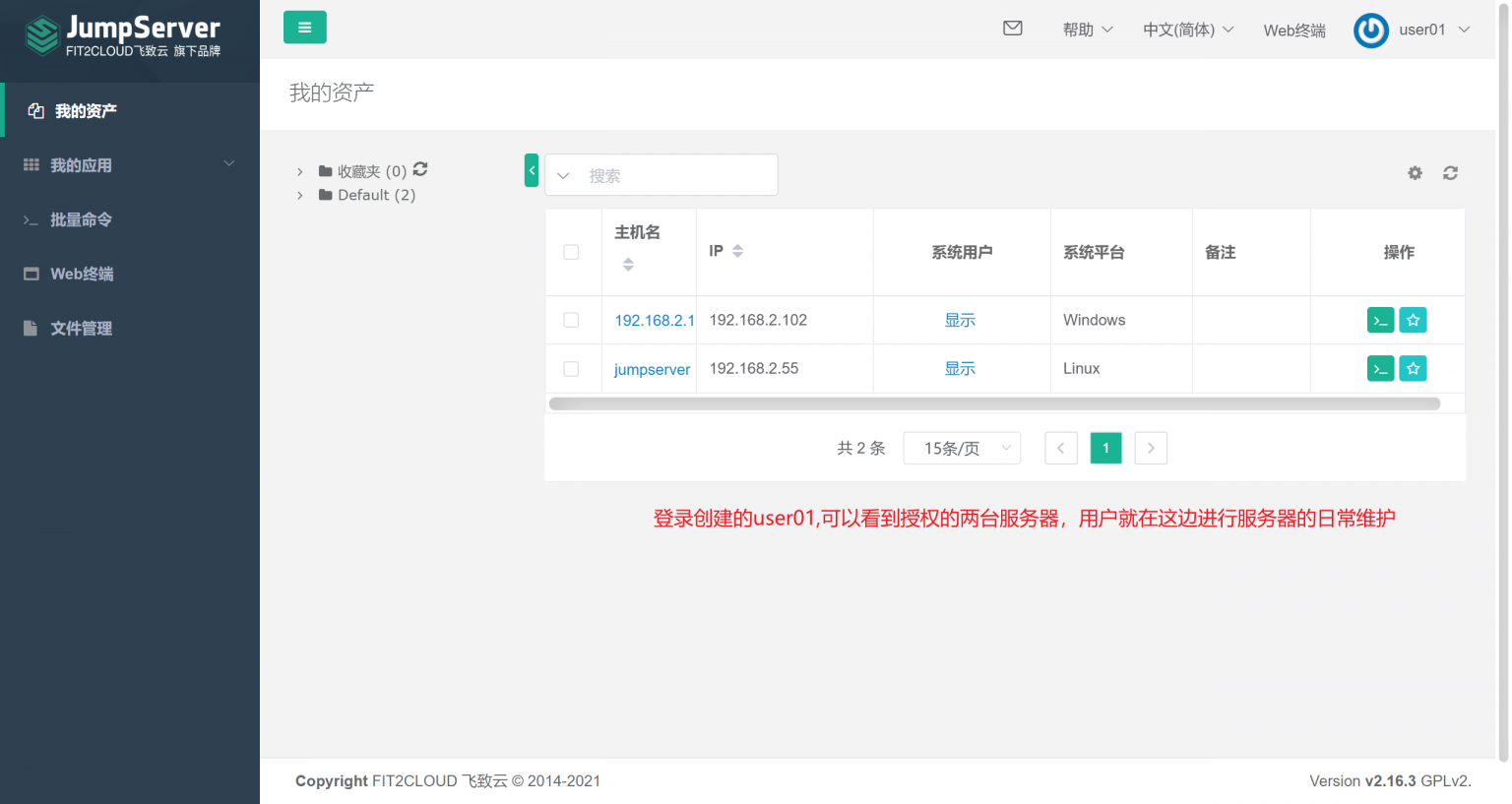Click the Copyright FIT2CLOUD footer text
1512x804 pixels.
448,780
